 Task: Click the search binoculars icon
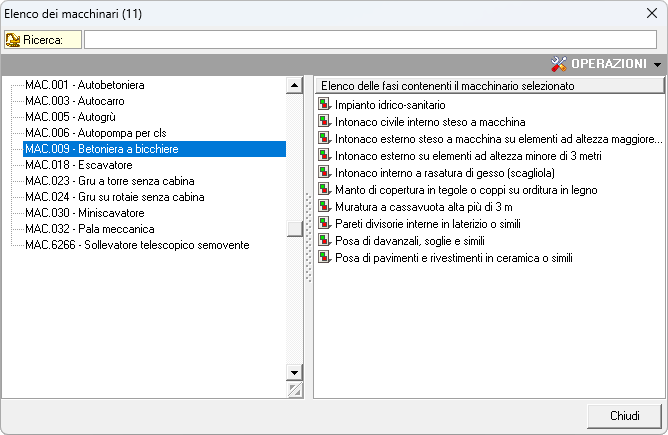(13, 40)
